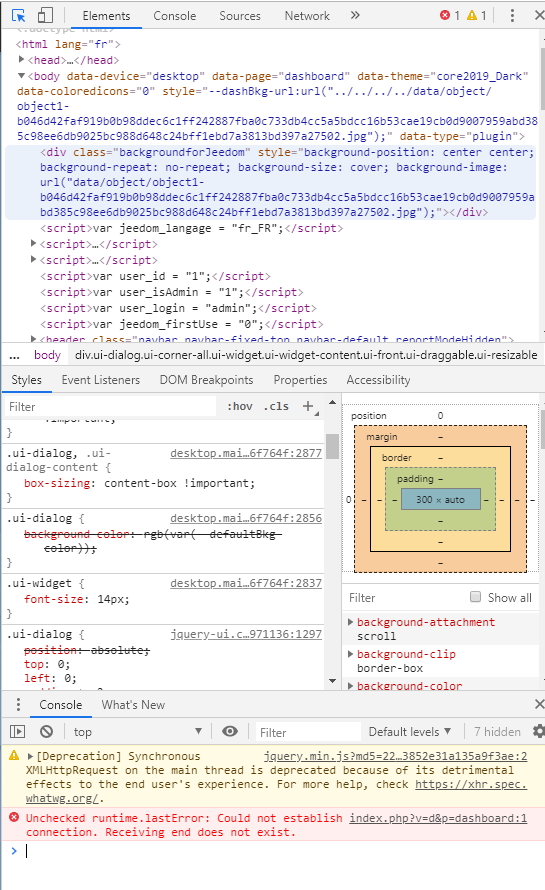Show more DevTools tabs chevron

(x=355, y=15)
